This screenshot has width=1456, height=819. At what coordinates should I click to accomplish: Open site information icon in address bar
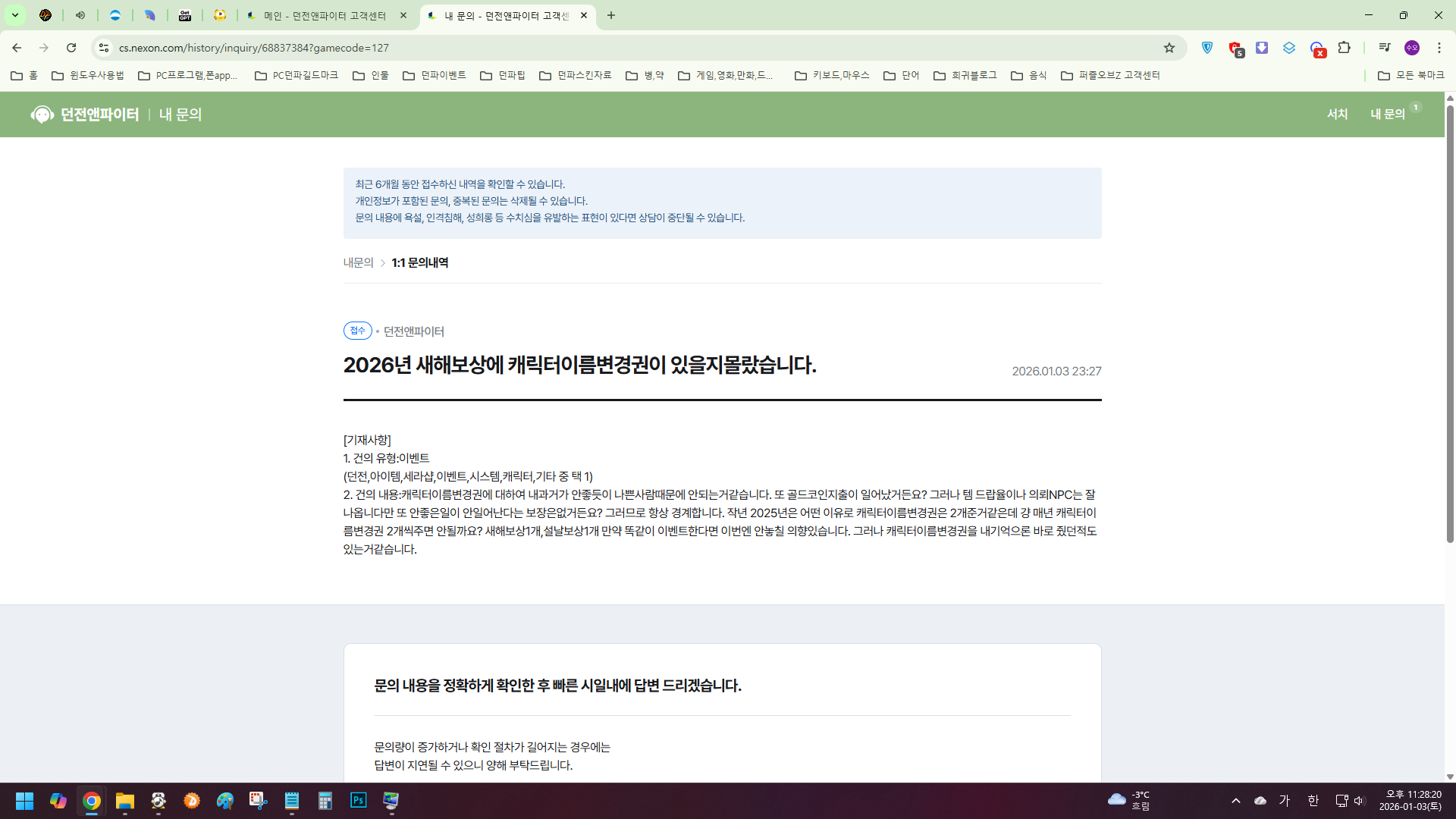[104, 48]
